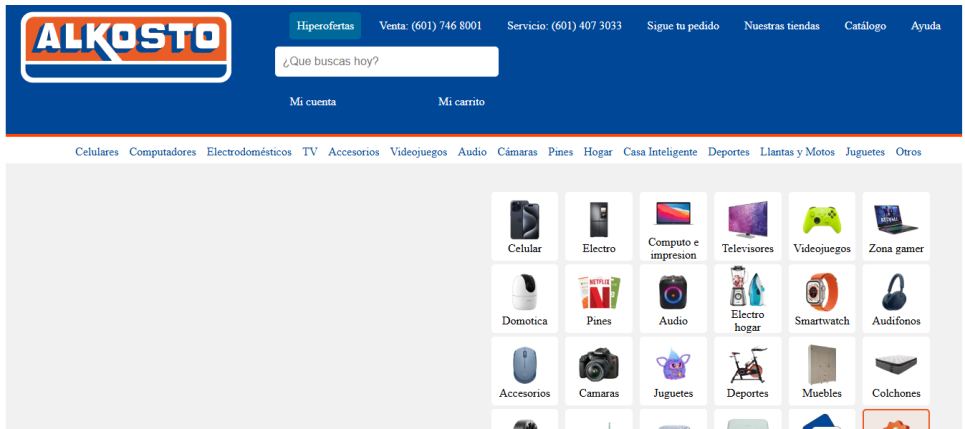Select Audio in the category bar
The image size is (965, 429).
[x=472, y=152]
